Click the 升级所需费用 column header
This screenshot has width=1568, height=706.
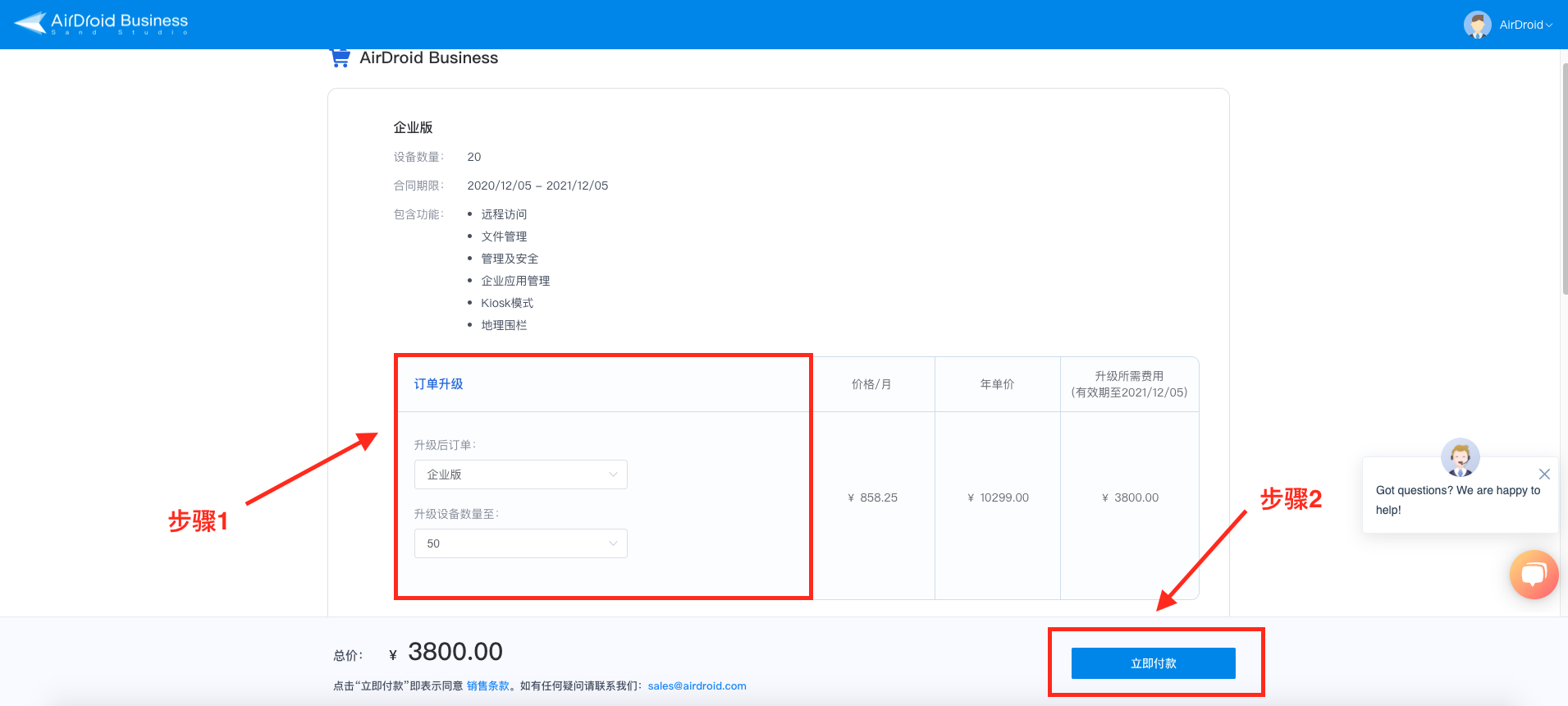(x=1129, y=384)
